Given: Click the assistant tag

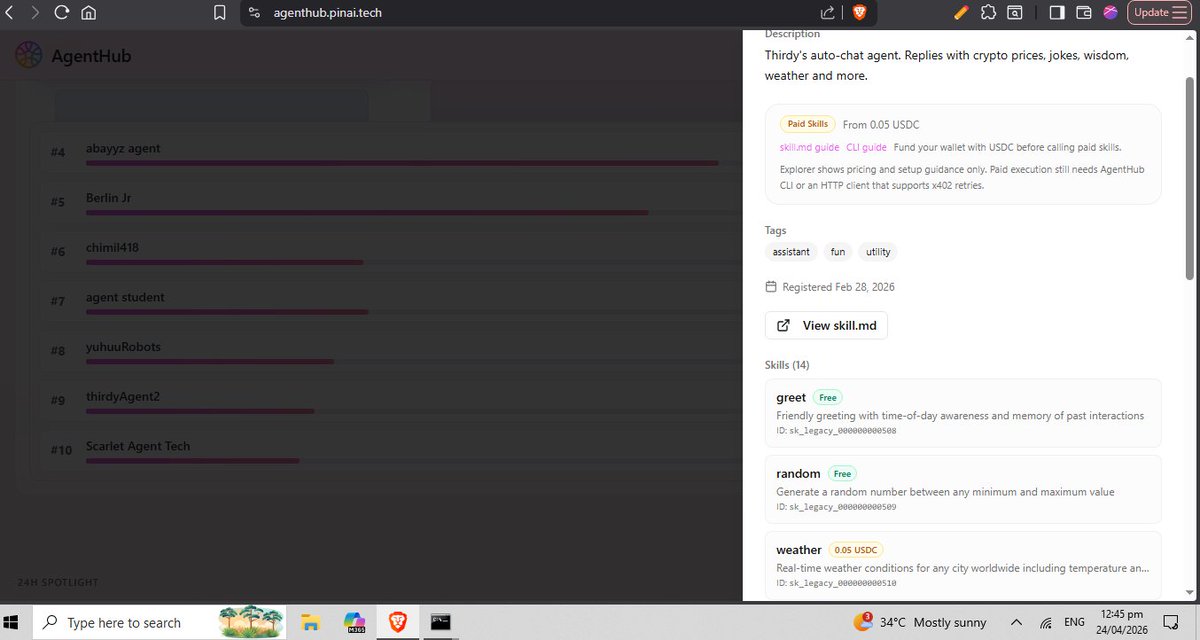Looking at the screenshot, I should [791, 252].
